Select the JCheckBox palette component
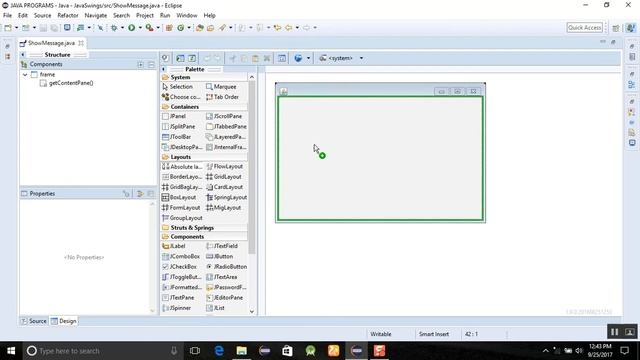 180,267
